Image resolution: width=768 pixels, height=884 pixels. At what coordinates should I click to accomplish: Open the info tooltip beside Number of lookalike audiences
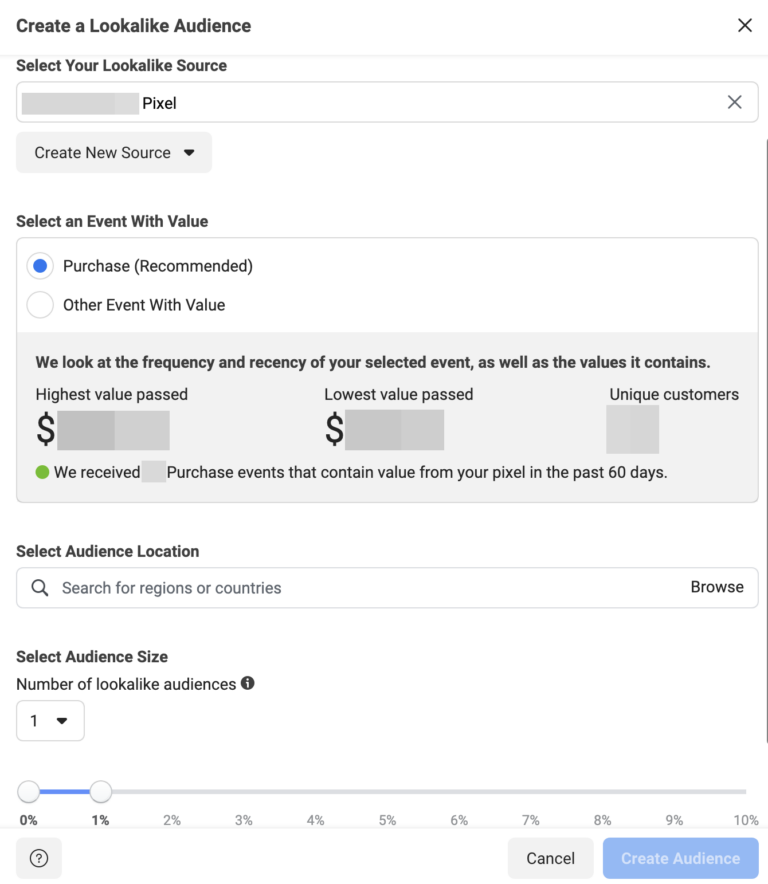(247, 684)
